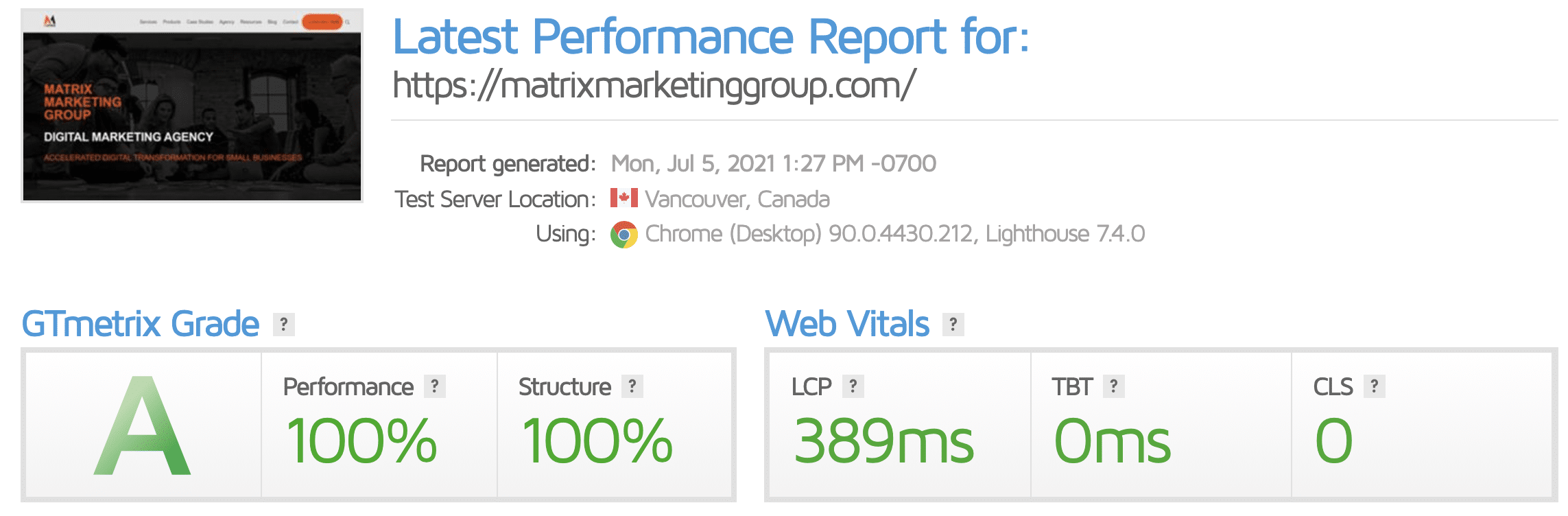Click the Structure 100% score value
Screen dimensions: 1568x516
pos(597,441)
